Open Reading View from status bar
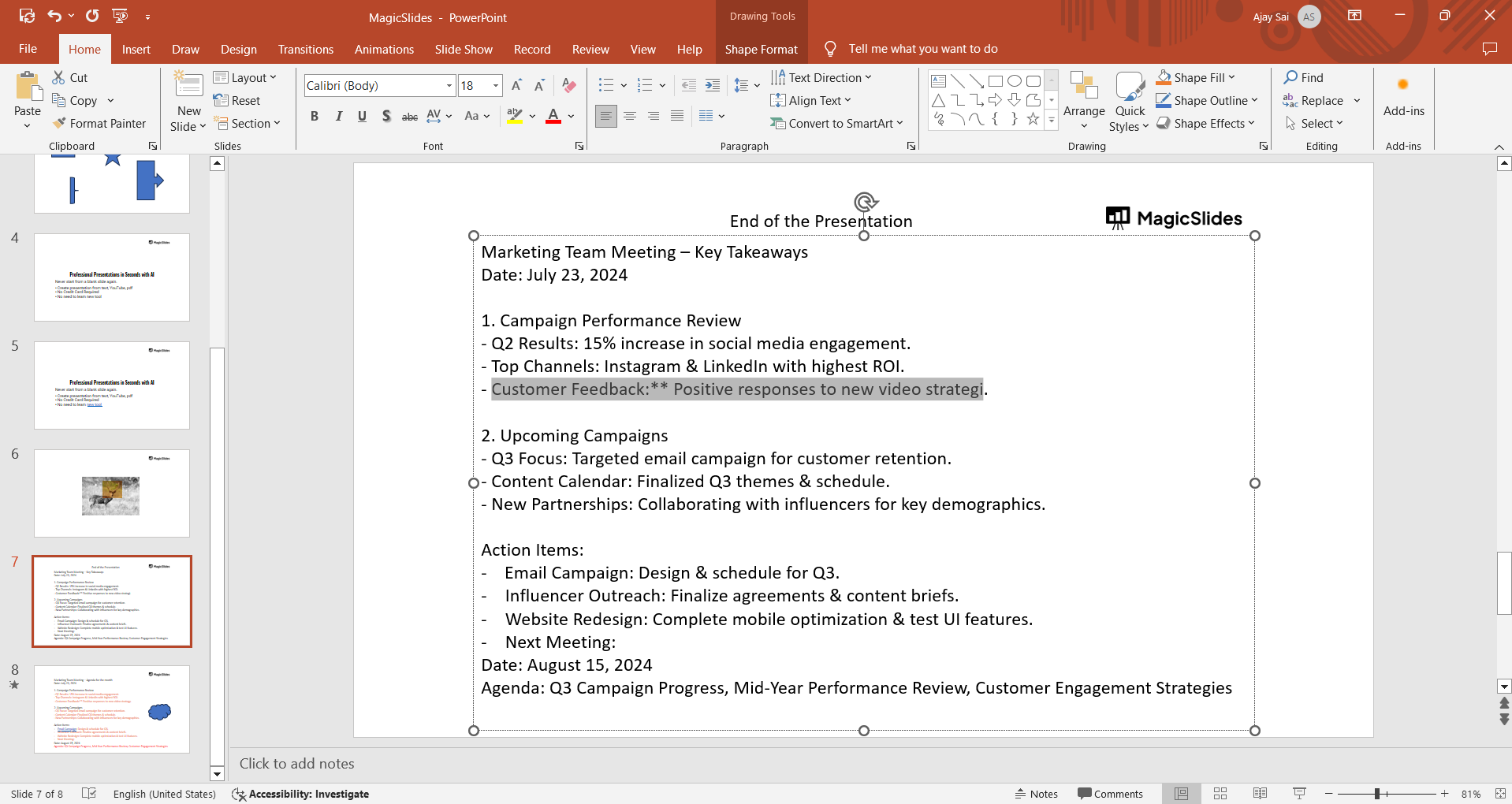This screenshot has width=1512, height=804. coord(1260,794)
